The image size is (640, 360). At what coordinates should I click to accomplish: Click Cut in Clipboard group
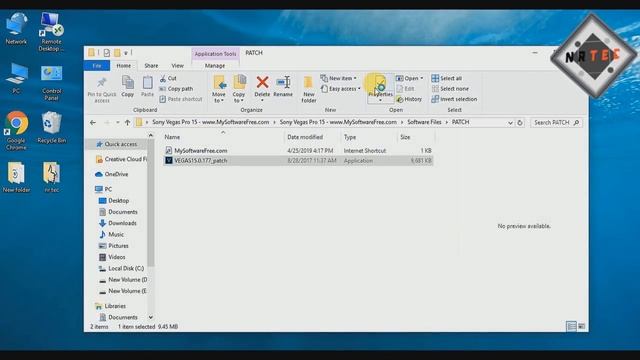pyautogui.click(x=168, y=78)
